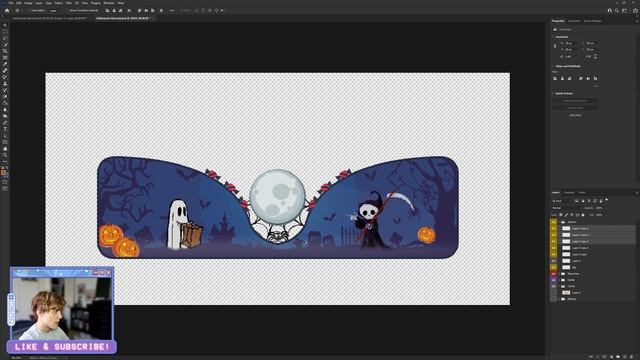Open the blend mode Normal dropdown

coord(567,208)
